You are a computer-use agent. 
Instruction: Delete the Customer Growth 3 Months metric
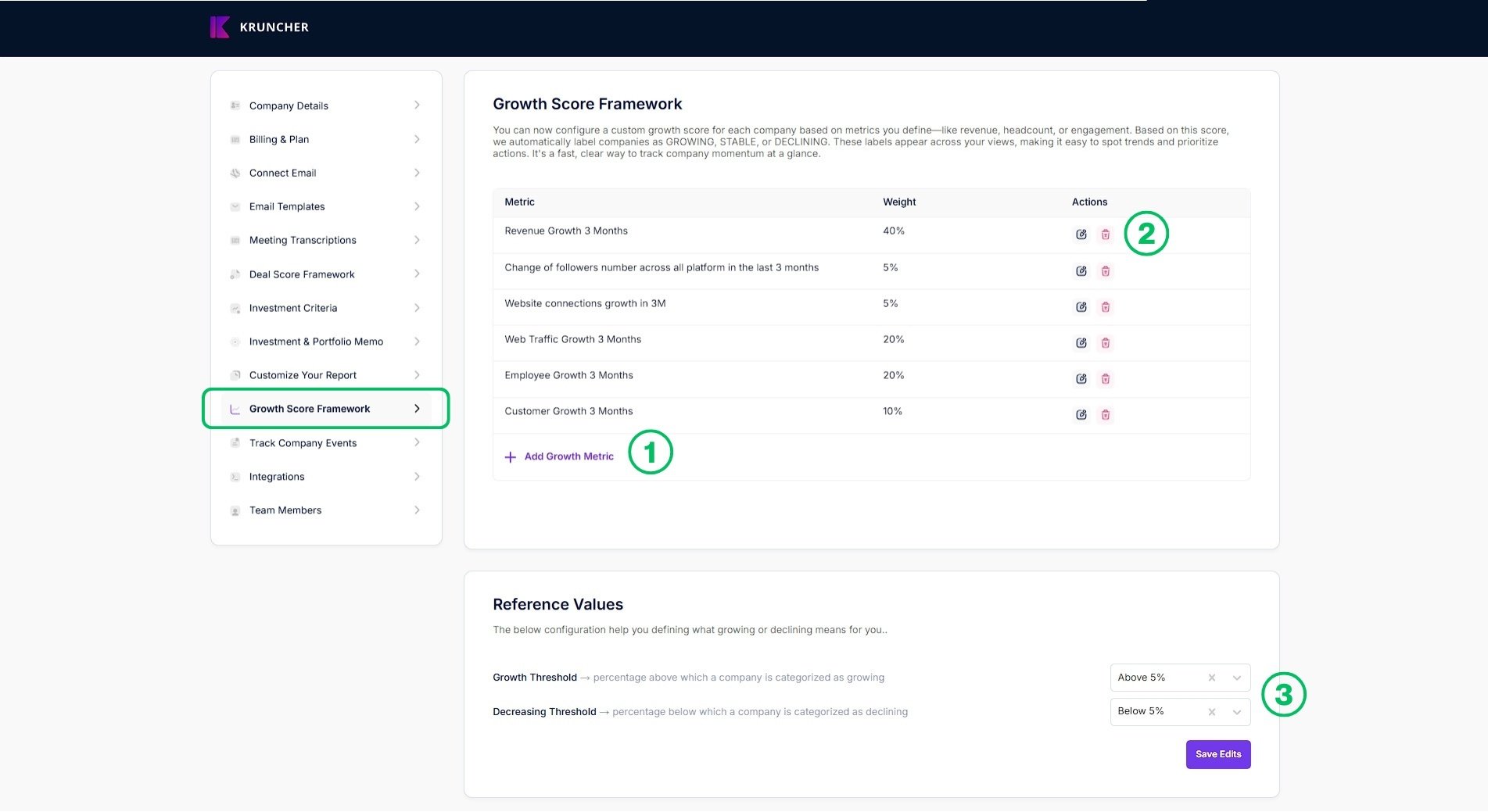click(x=1106, y=415)
